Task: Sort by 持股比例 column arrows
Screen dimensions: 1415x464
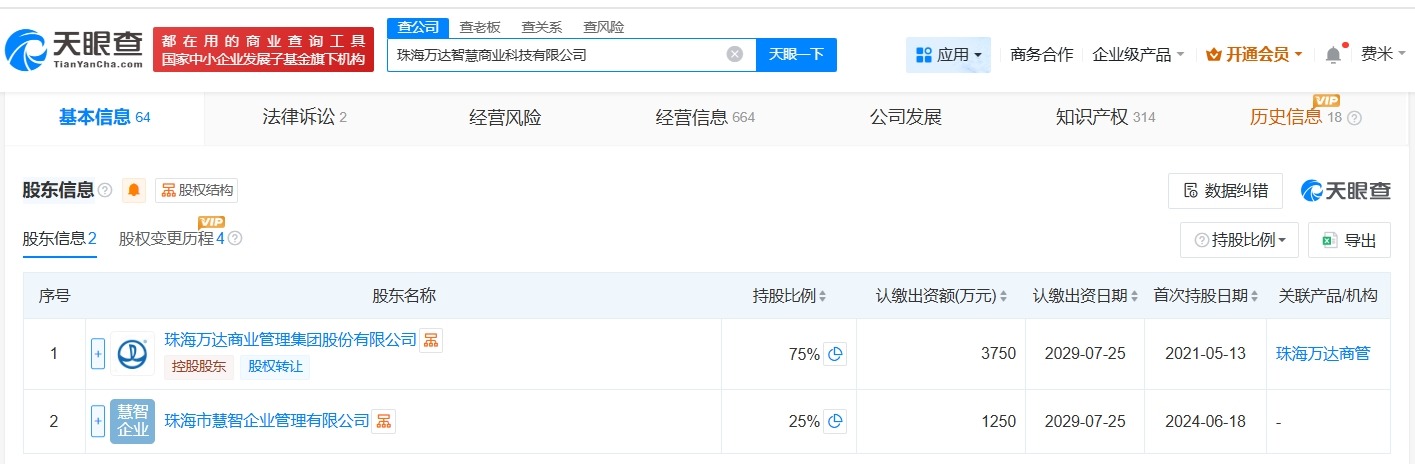Action: pos(823,296)
